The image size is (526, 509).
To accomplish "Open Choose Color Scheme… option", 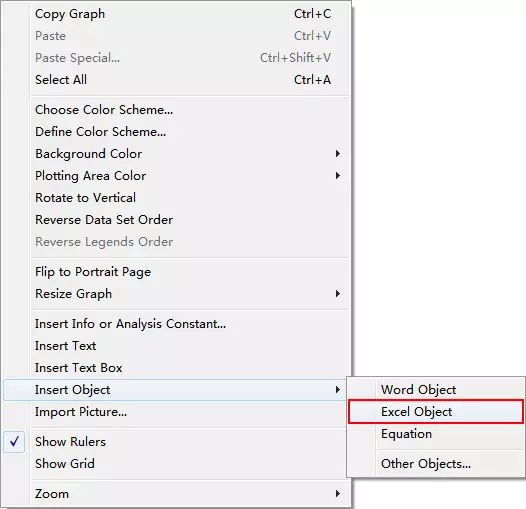I will (175, 110).
